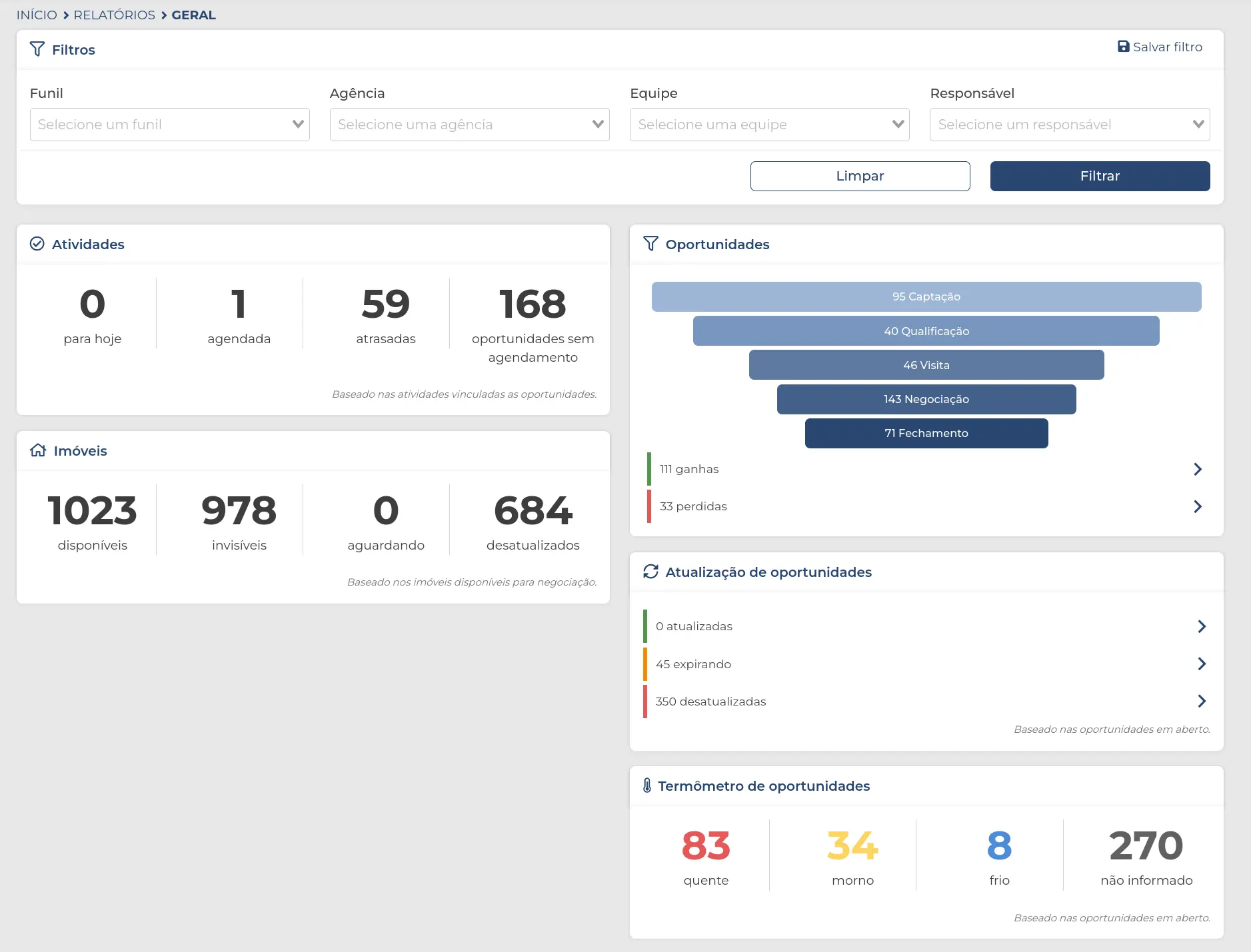Click the Imóveis card title
Viewport: 1251px width, 952px height.
tap(80, 450)
